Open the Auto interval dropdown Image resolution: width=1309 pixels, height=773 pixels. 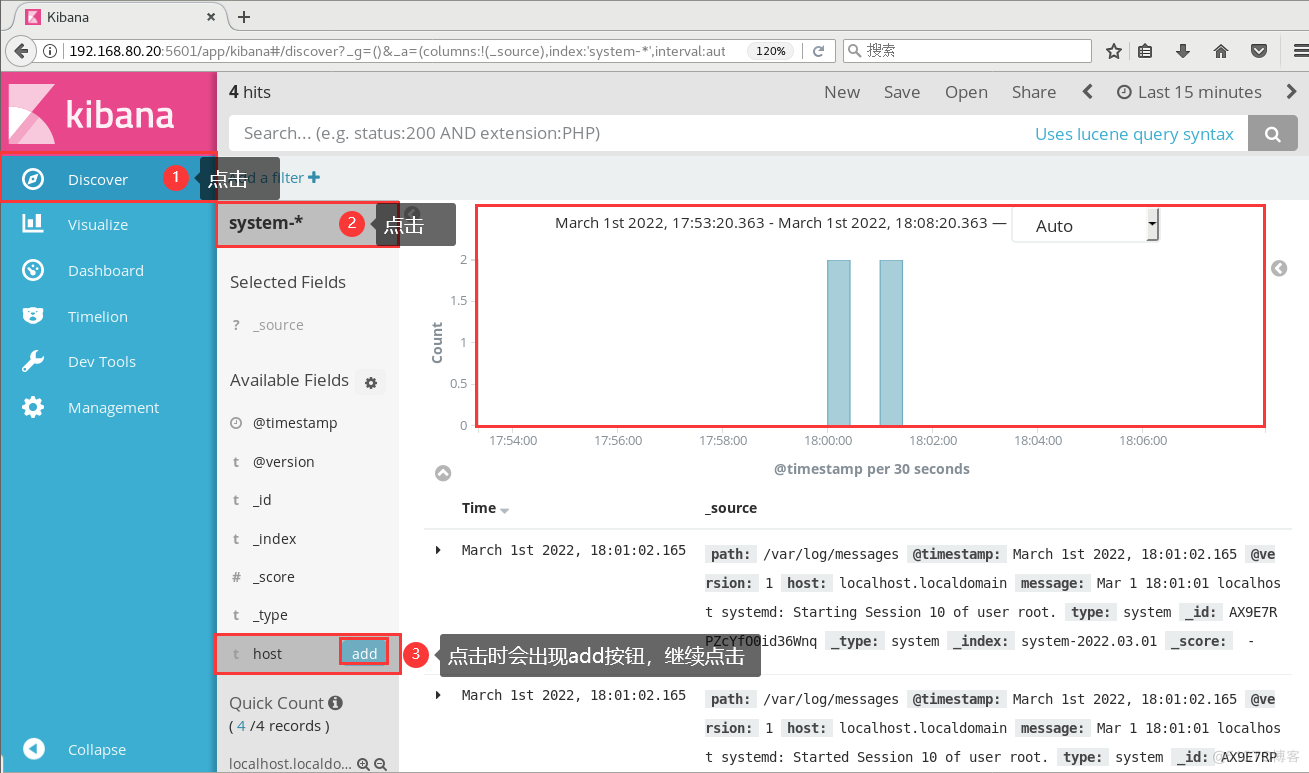click(x=1085, y=225)
